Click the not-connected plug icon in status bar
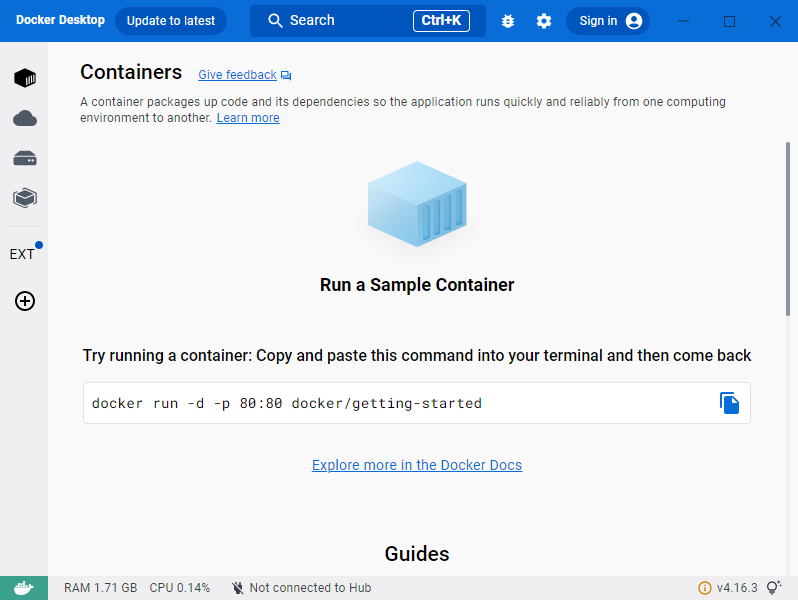This screenshot has width=798, height=600. (x=237, y=588)
